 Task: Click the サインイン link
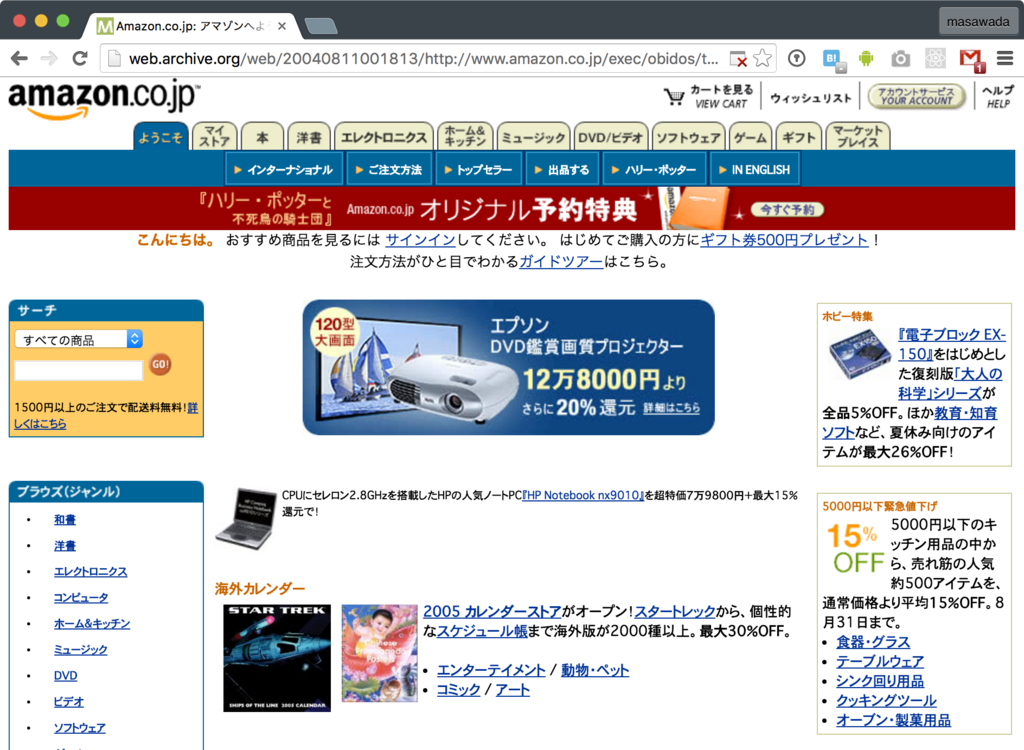tap(420, 240)
